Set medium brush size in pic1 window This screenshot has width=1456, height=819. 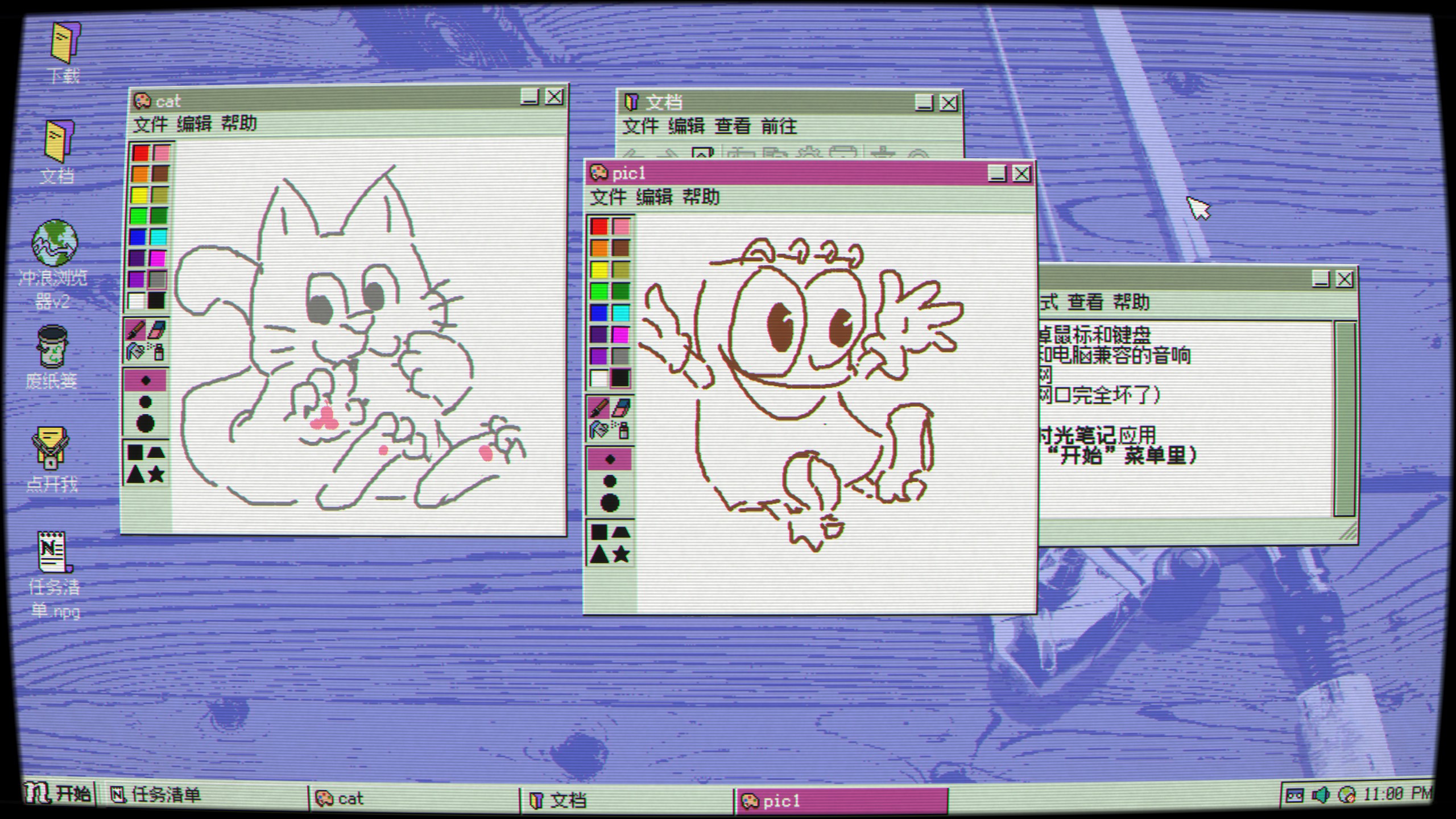(610, 481)
